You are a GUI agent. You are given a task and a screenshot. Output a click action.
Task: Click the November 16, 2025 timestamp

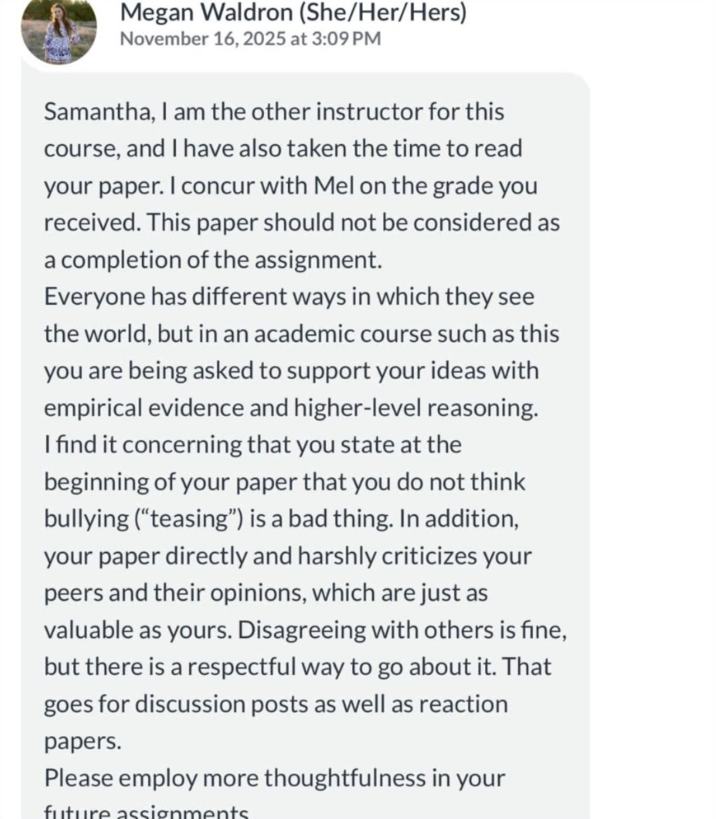[250, 39]
